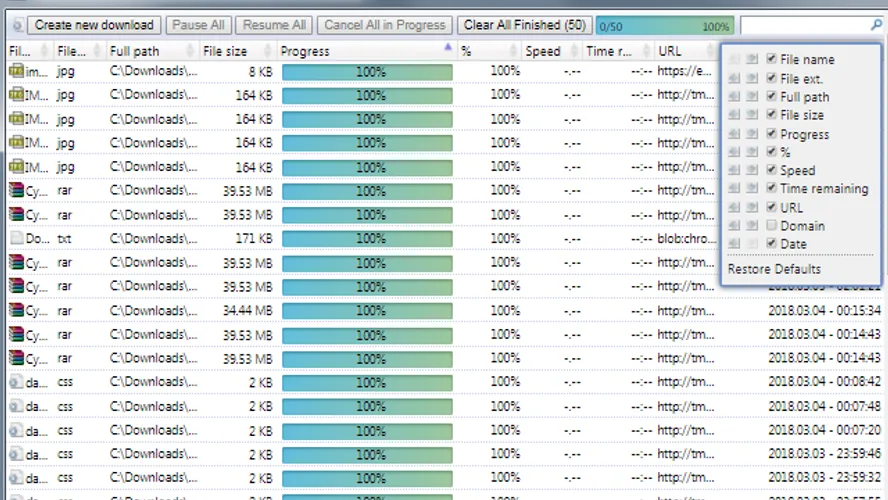The image size is (888, 500).
Task: Uncheck the File size column checkbox
Action: pos(771,114)
